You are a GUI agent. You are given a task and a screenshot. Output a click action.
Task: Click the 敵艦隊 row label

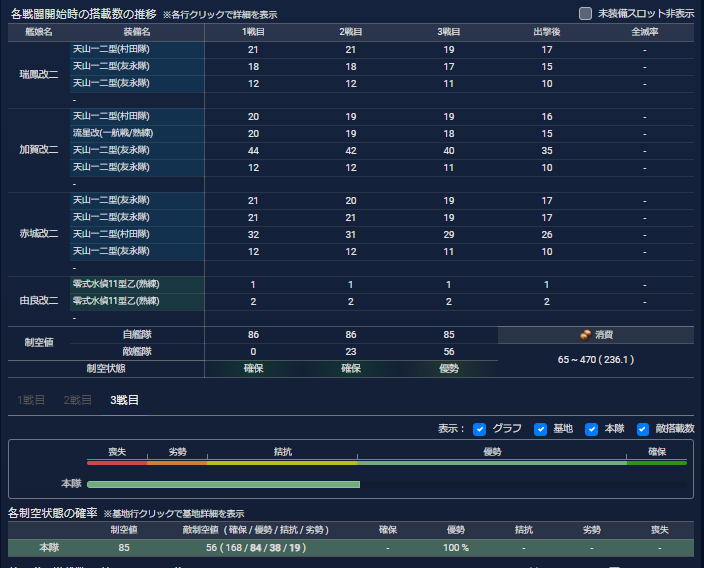(137, 352)
